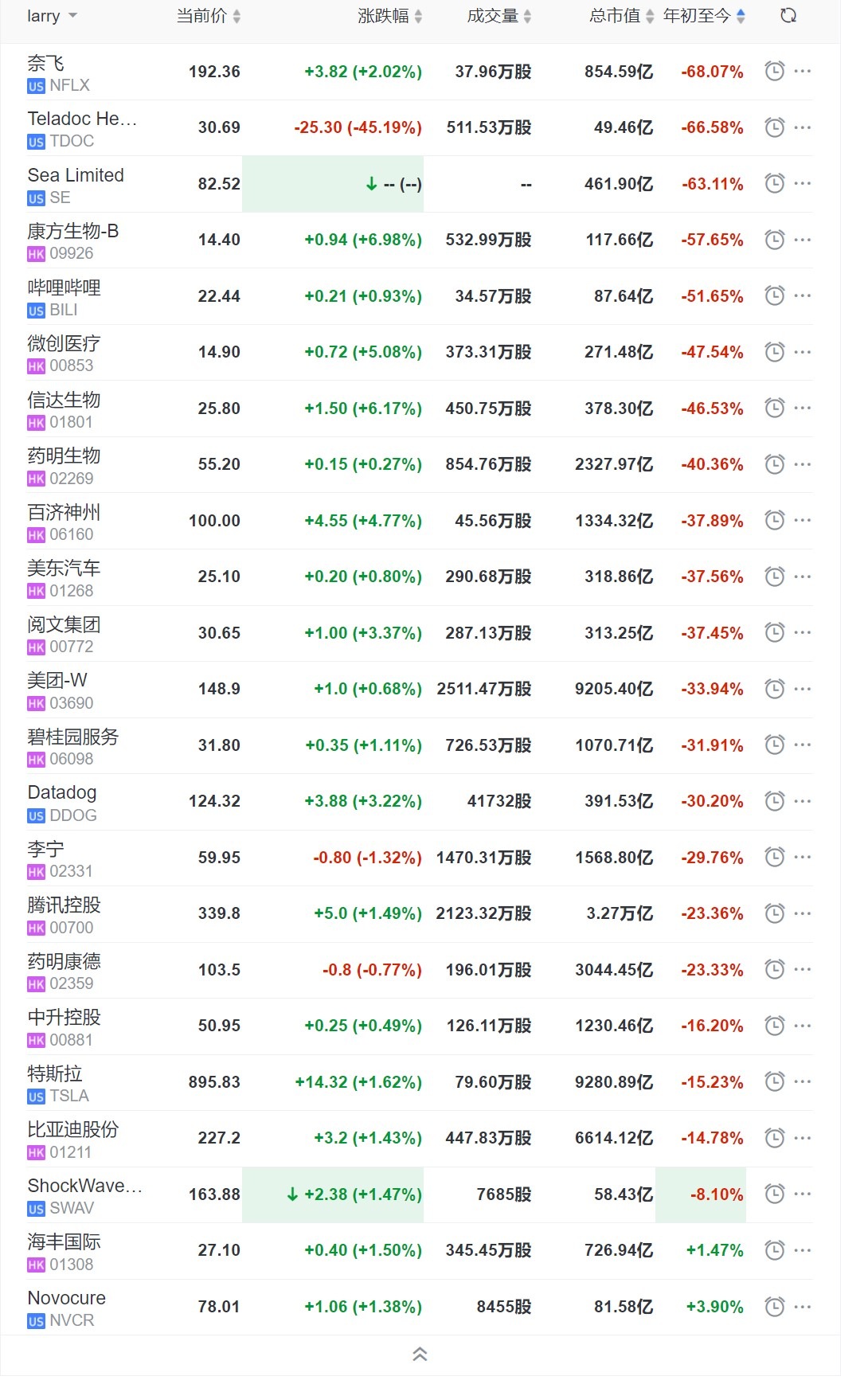
Task: Sort by 涨跌幅 column header
Action: 389,16
